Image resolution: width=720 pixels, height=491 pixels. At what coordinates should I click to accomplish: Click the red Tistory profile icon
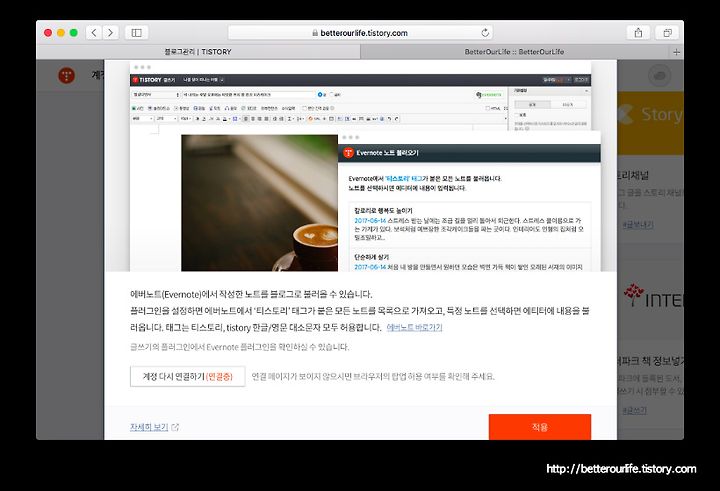click(x=67, y=75)
